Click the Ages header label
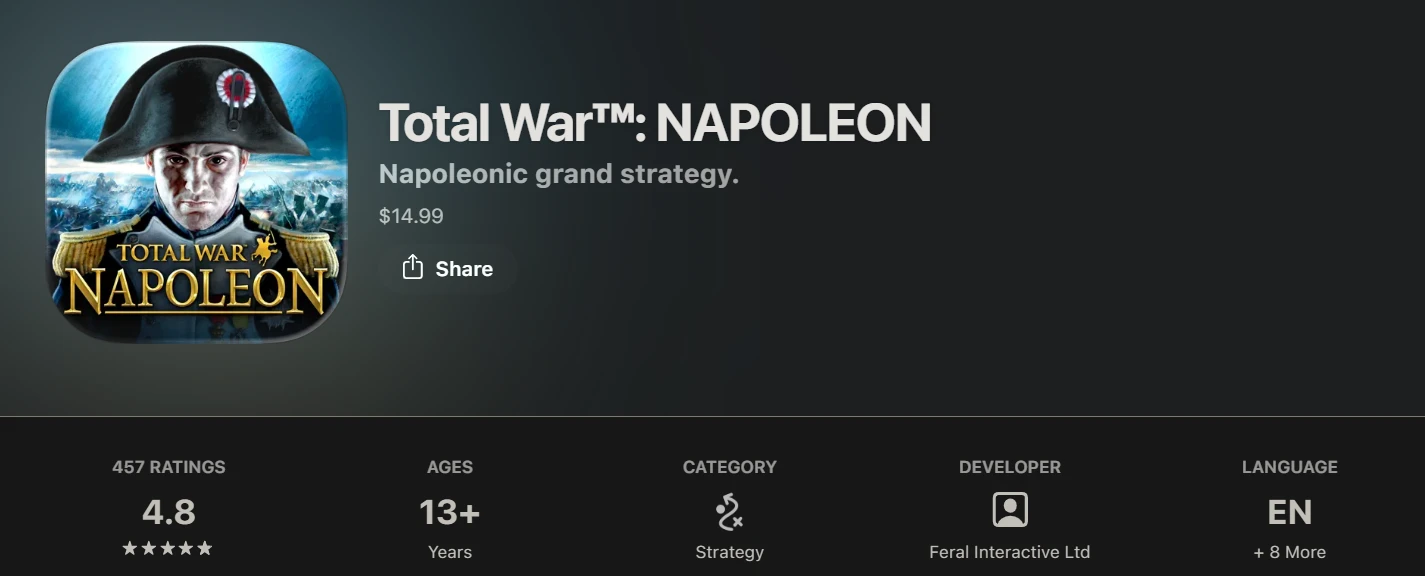This screenshot has height=576, width=1425. pyautogui.click(x=450, y=467)
